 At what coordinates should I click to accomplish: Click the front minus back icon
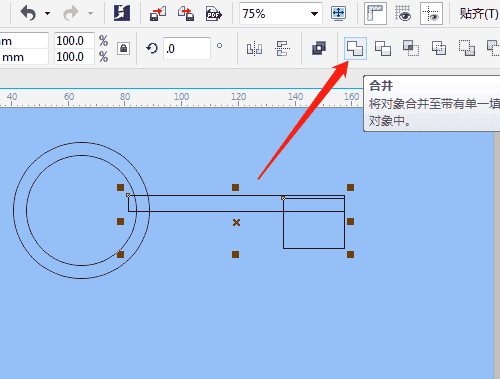(x=467, y=49)
